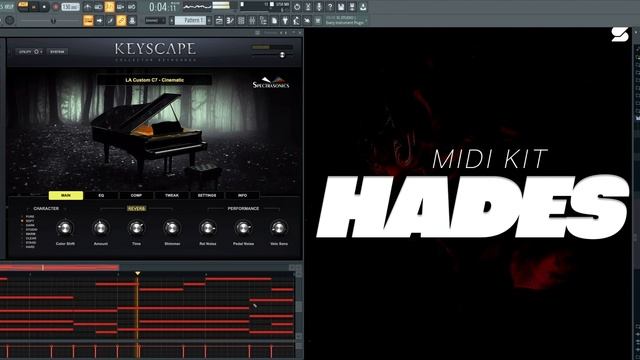Click the plugin picker tuning fork icon
640x360 pixels.
click(x=285, y=20)
